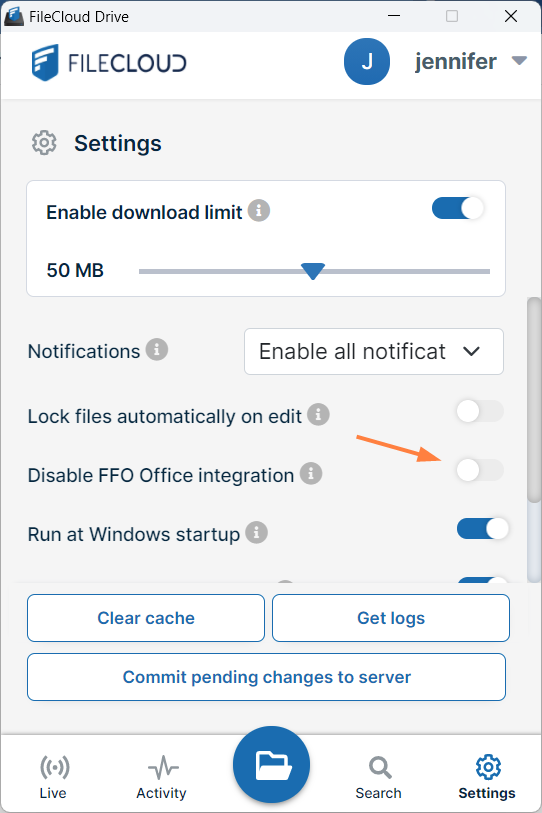Click info icon for Disable FFO Office integration
Screen dimensions: 542x813
pyautogui.click(x=311, y=473)
